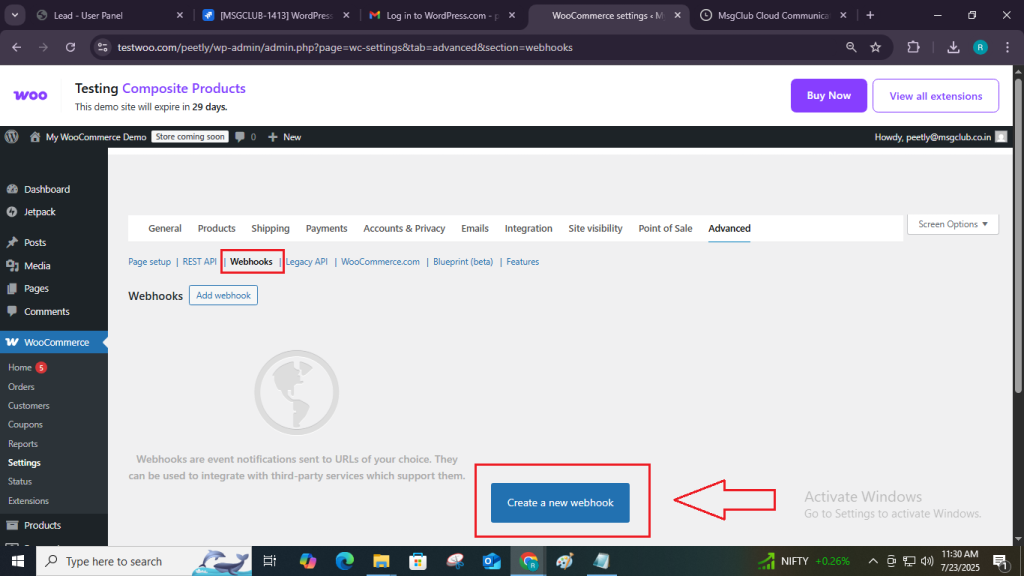Viewport: 1024px width, 576px height.
Task: Click the Create a new webhook button
Action: click(560, 503)
